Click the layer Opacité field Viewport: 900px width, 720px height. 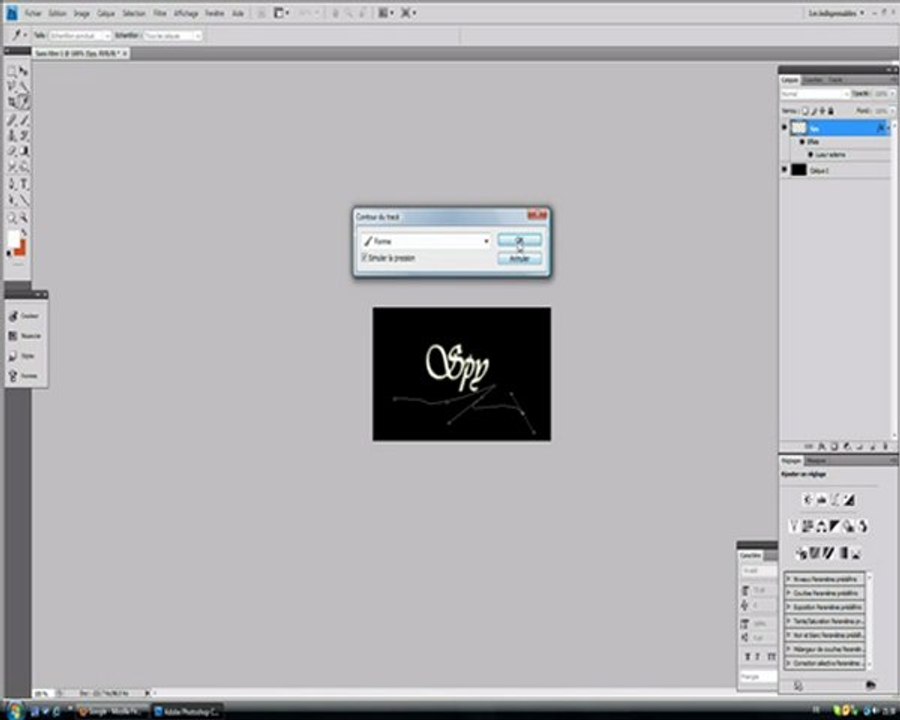click(x=883, y=94)
